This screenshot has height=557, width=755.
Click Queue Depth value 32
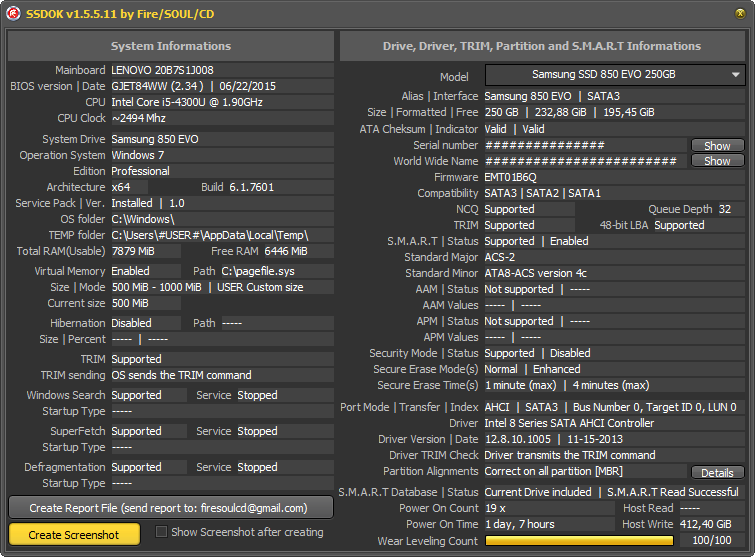(725, 209)
